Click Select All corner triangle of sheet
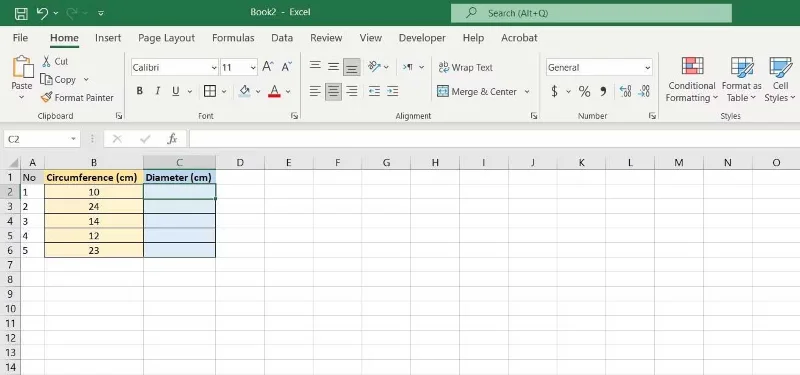 point(14,163)
